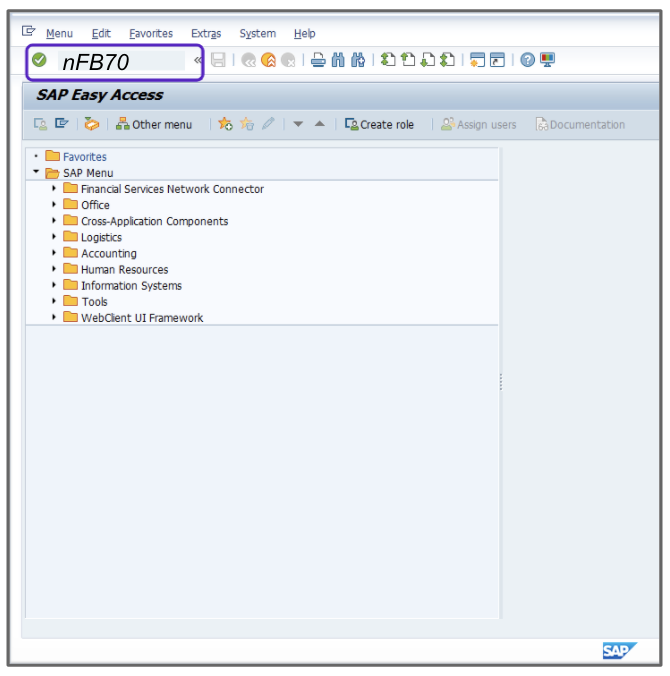Open the Favorites menu

150,33
